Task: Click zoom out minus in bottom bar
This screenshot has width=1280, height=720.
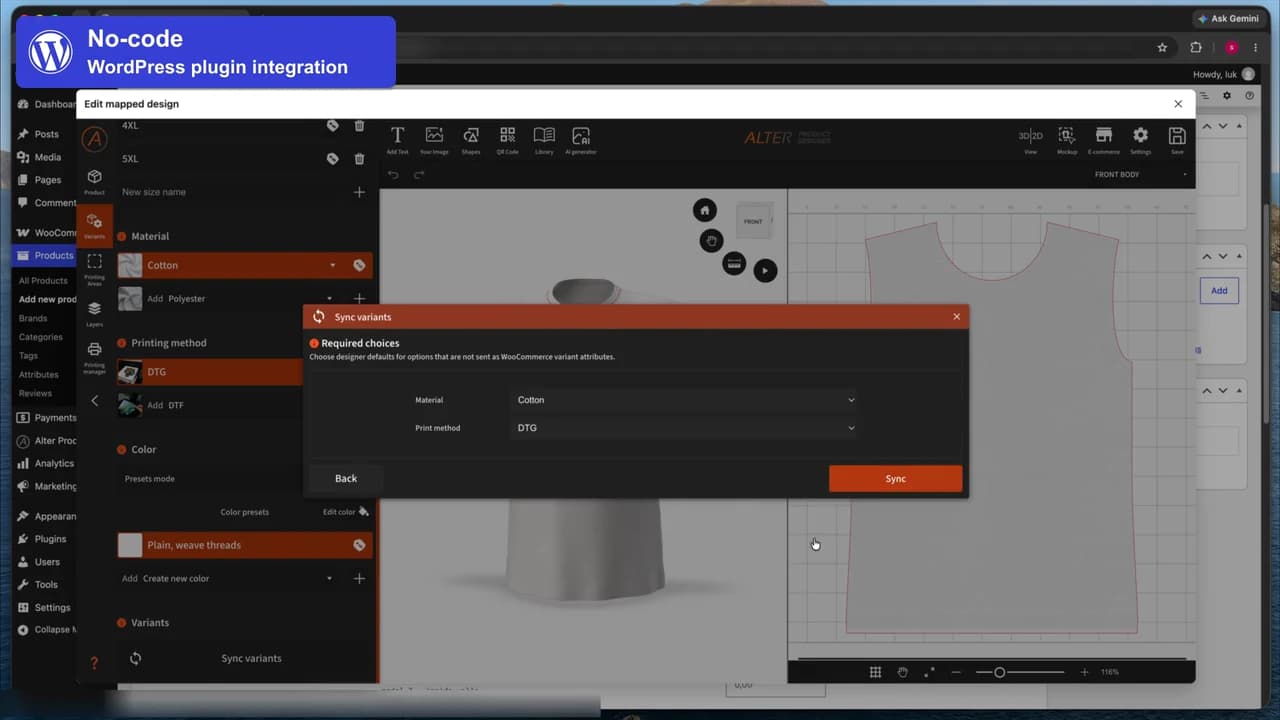Action: [956, 672]
